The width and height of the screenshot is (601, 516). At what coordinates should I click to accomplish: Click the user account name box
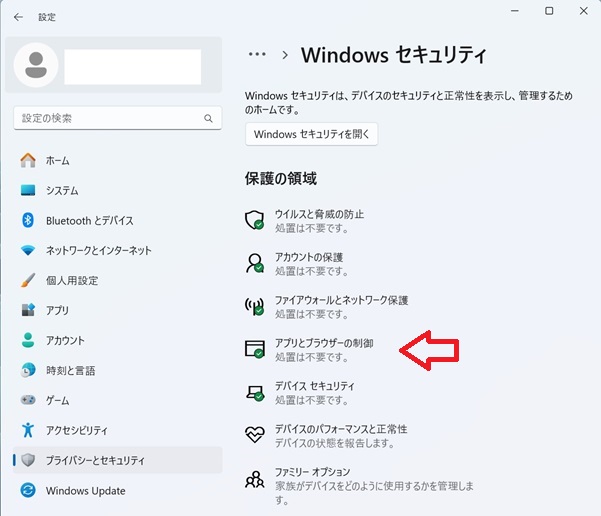point(133,67)
